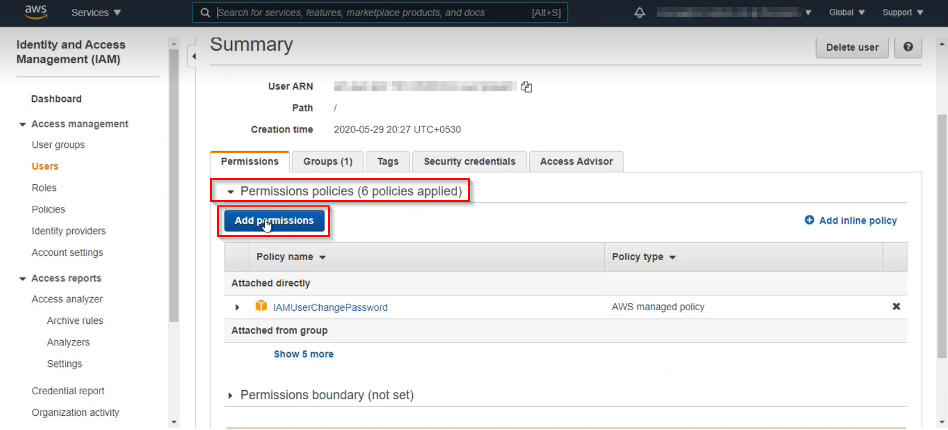The image size is (948, 430).
Task: Collapse the sidebar with arrow handle
Action: click(x=193, y=56)
